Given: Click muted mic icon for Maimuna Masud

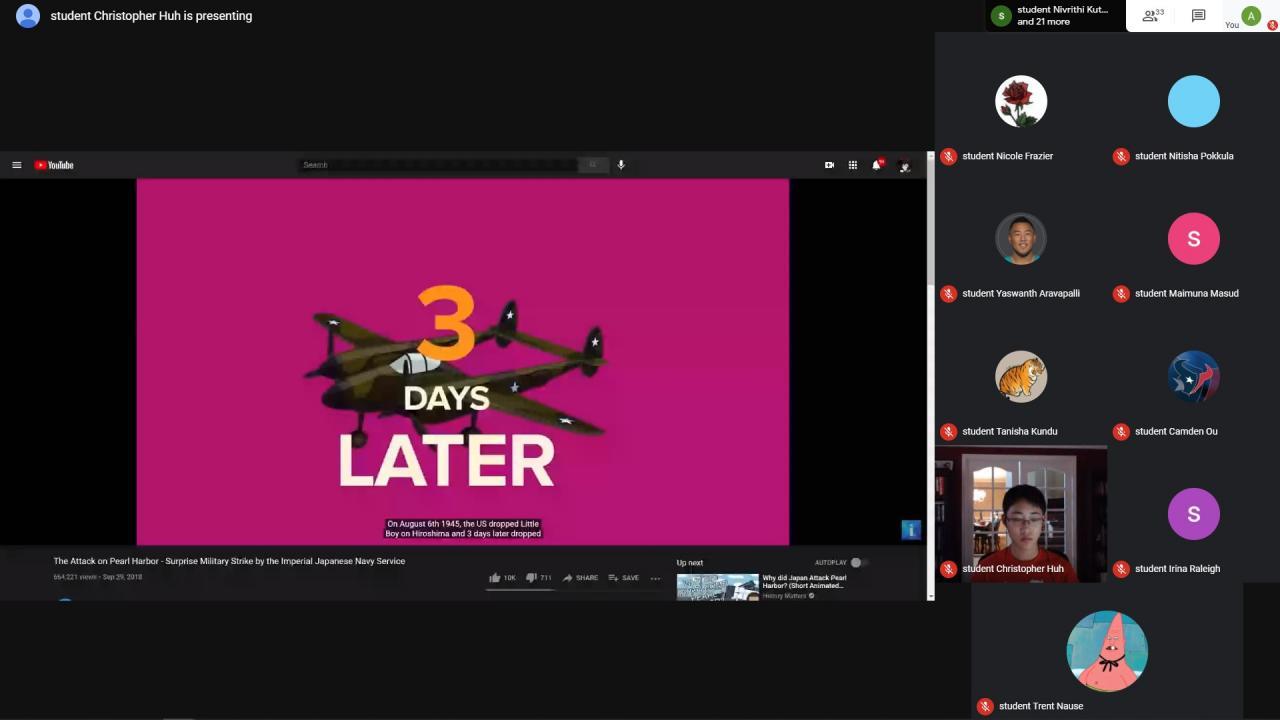Looking at the screenshot, I should [1121, 294].
